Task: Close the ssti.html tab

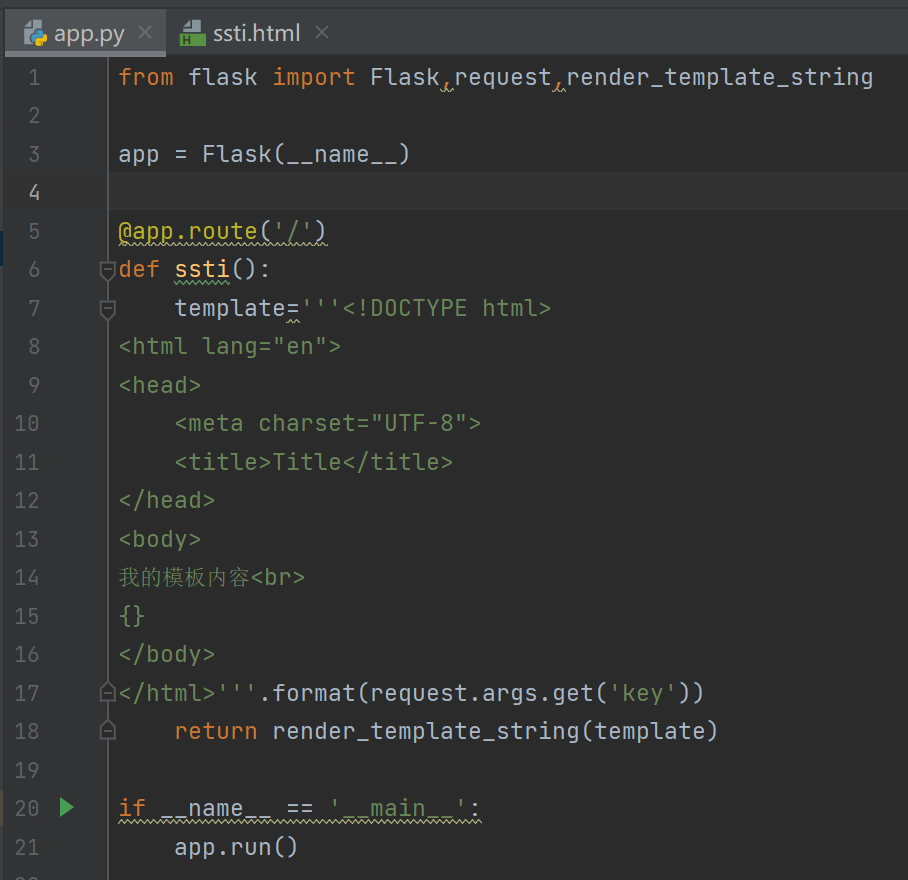Action: pyautogui.click(x=322, y=32)
